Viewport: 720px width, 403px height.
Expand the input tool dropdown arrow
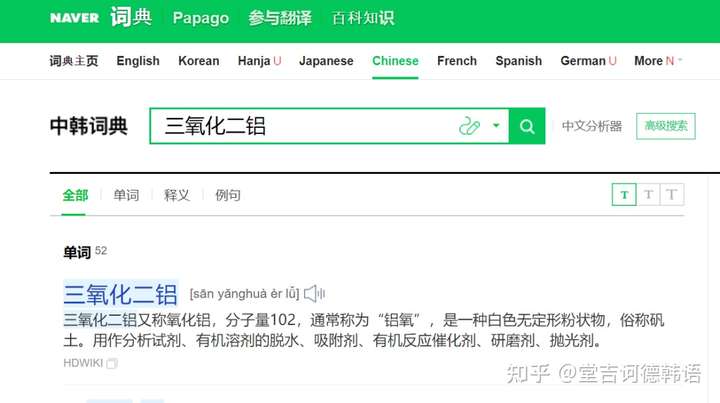[496, 125]
